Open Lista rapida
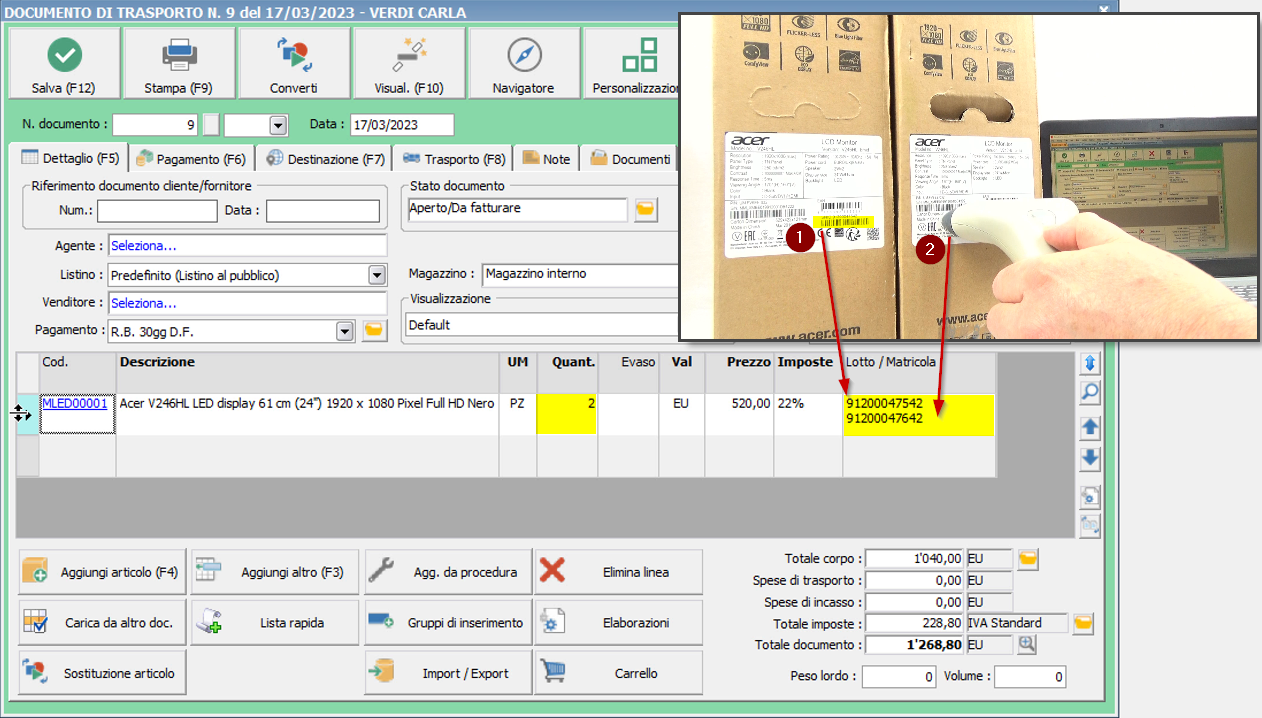The height and width of the screenshot is (718, 1262). click(x=274, y=622)
